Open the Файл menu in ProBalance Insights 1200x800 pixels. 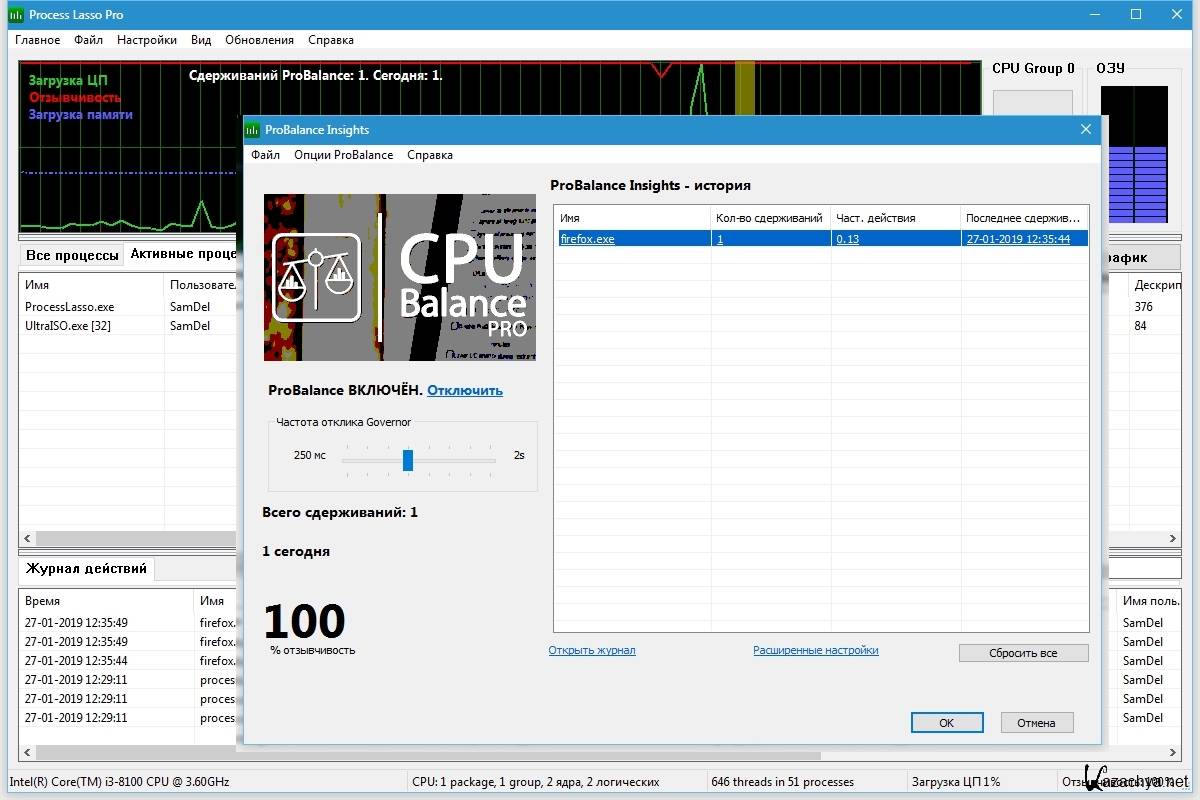coord(265,155)
